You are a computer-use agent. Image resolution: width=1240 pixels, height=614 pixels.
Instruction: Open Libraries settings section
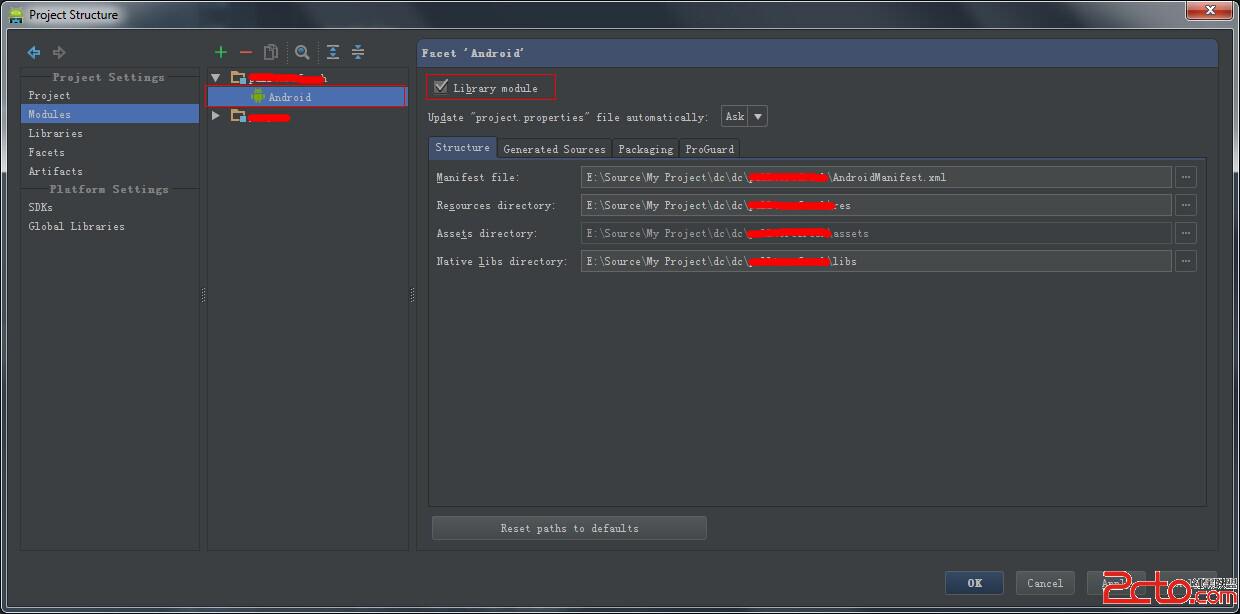click(x=55, y=133)
